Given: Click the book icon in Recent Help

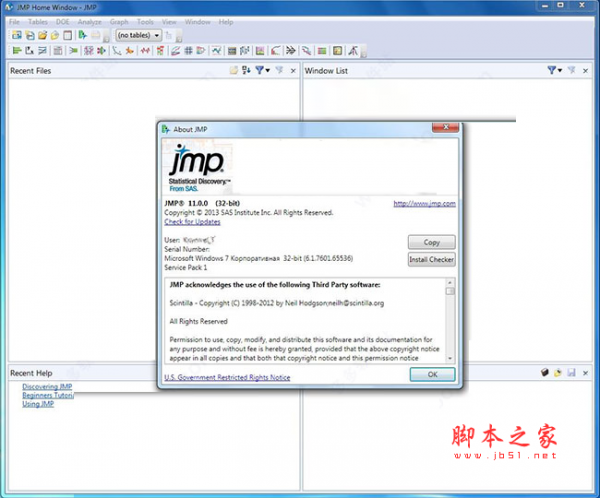Looking at the screenshot, I should [545, 372].
